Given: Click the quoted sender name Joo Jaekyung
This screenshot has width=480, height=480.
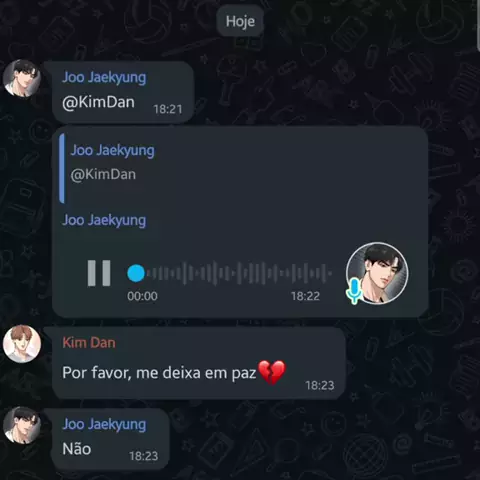Looking at the screenshot, I should [x=113, y=150].
